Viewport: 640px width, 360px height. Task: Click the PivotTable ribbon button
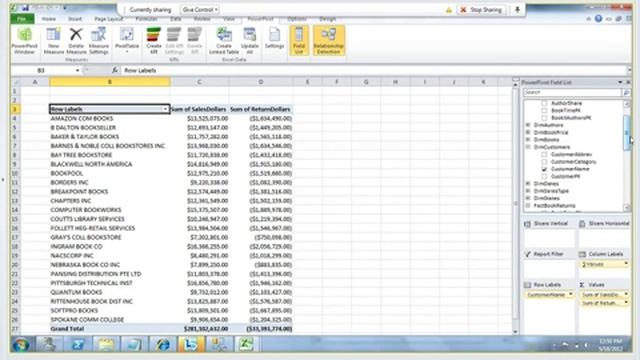127,41
